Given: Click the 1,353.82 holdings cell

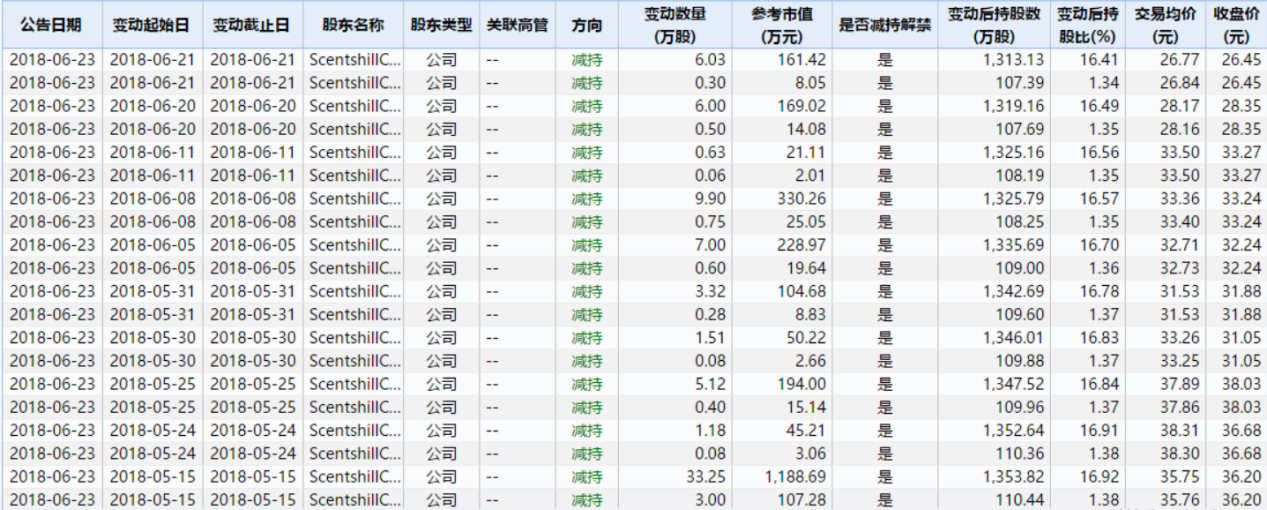Looking at the screenshot, I should [x=993, y=476].
